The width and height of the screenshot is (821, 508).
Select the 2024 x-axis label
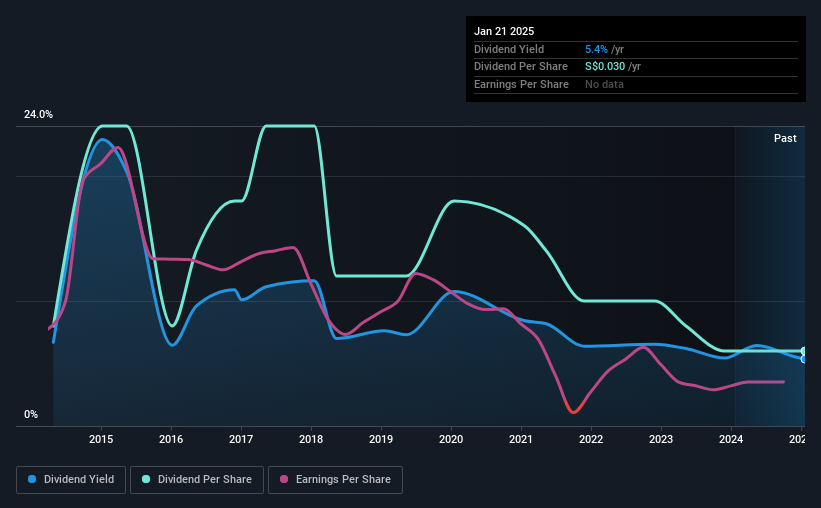[731, 439]
